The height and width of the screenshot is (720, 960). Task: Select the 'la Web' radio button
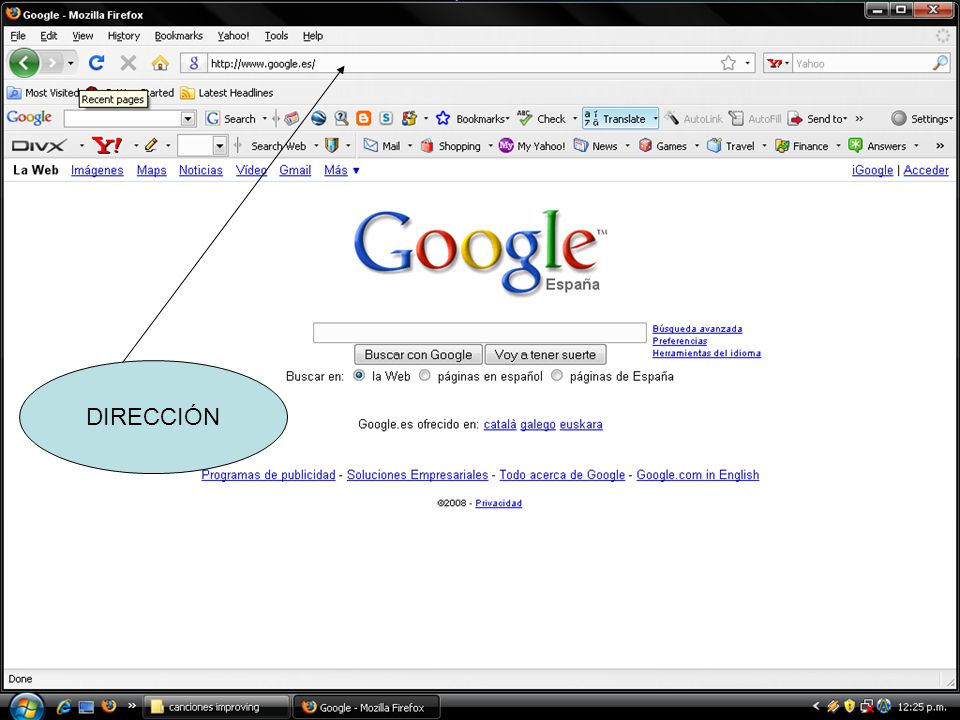tap(359, 375)
